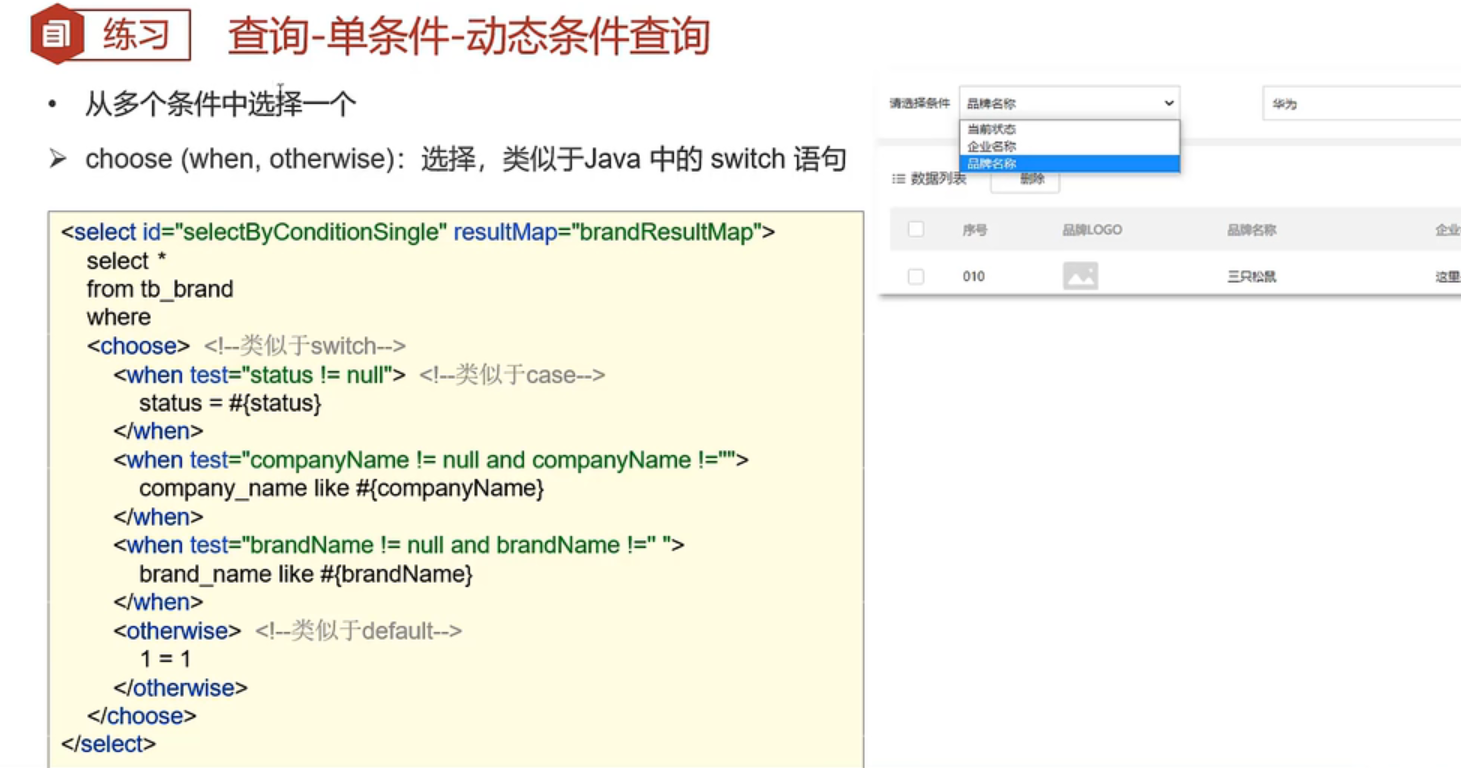Choose 企业名称 from the dropdown list
This screenshot has height=768, width=1461.
click(x=1069, y=146)
